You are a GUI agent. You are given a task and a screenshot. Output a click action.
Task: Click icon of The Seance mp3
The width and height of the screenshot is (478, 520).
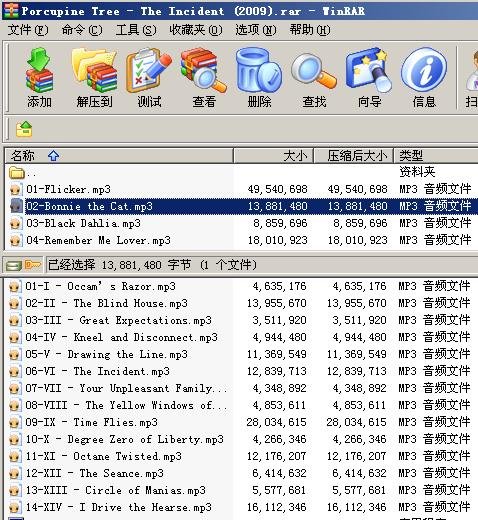coord(14,474)
